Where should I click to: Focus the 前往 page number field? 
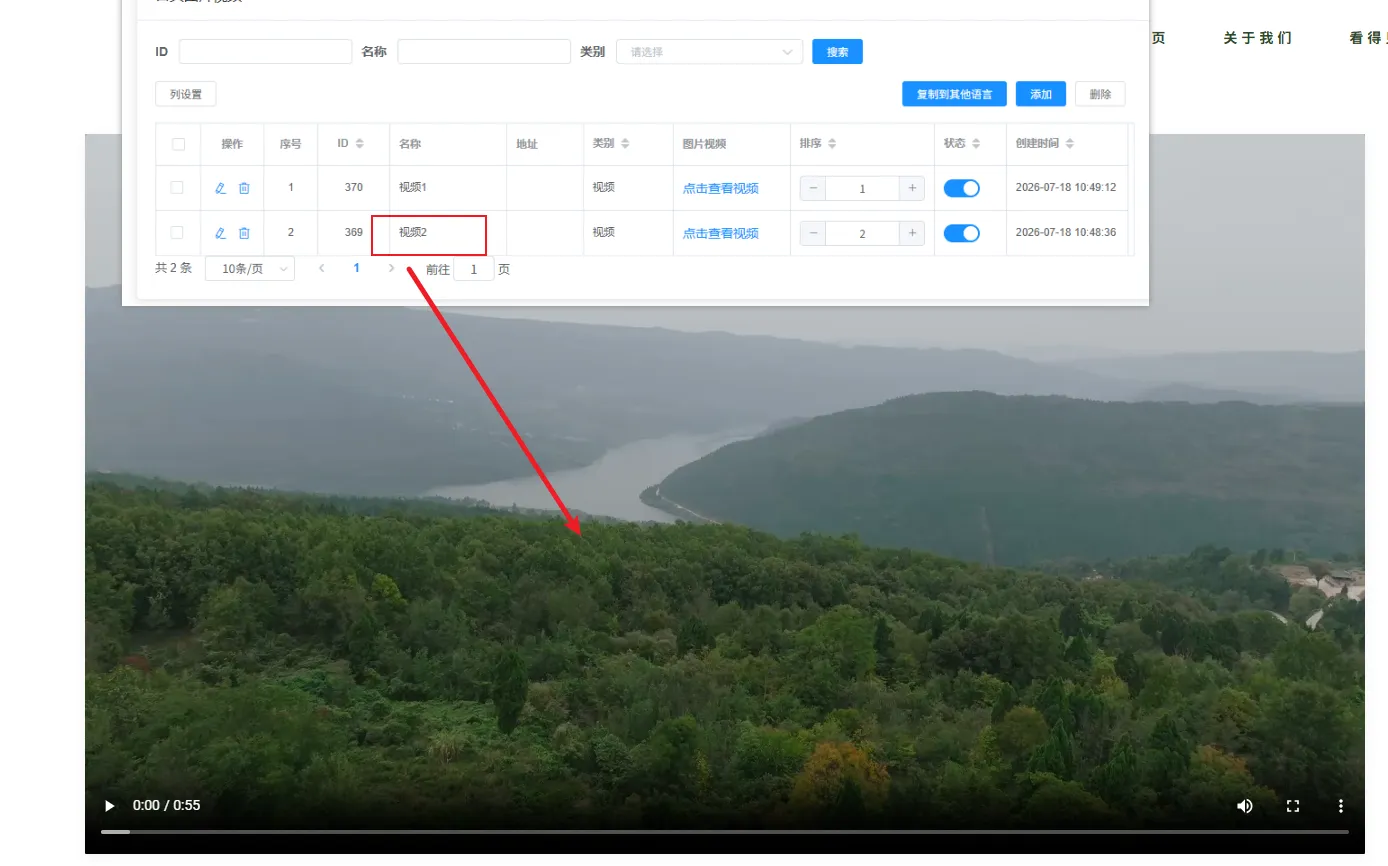pos(474,269)
